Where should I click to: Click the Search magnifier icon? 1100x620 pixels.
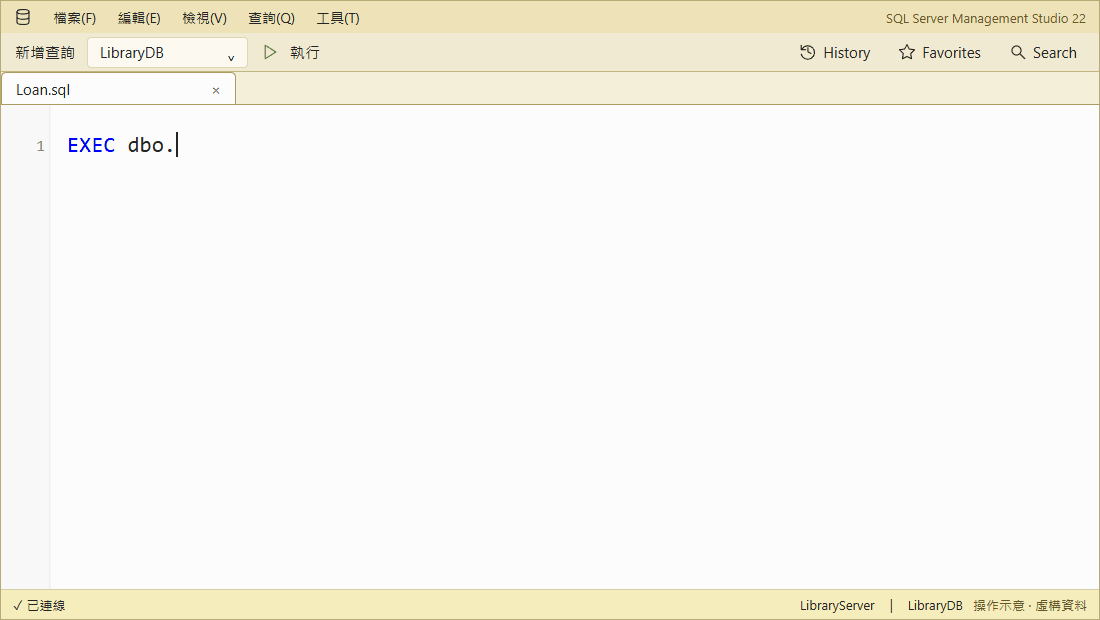click(x=1018, y=52)
